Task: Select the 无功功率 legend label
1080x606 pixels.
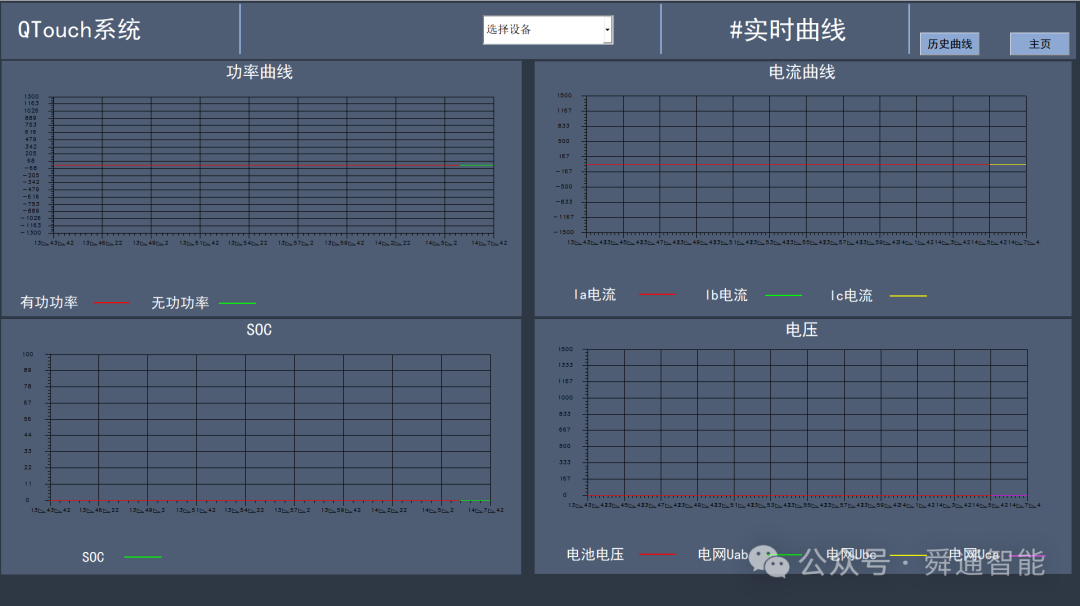Action: click(x=180, y=303)
